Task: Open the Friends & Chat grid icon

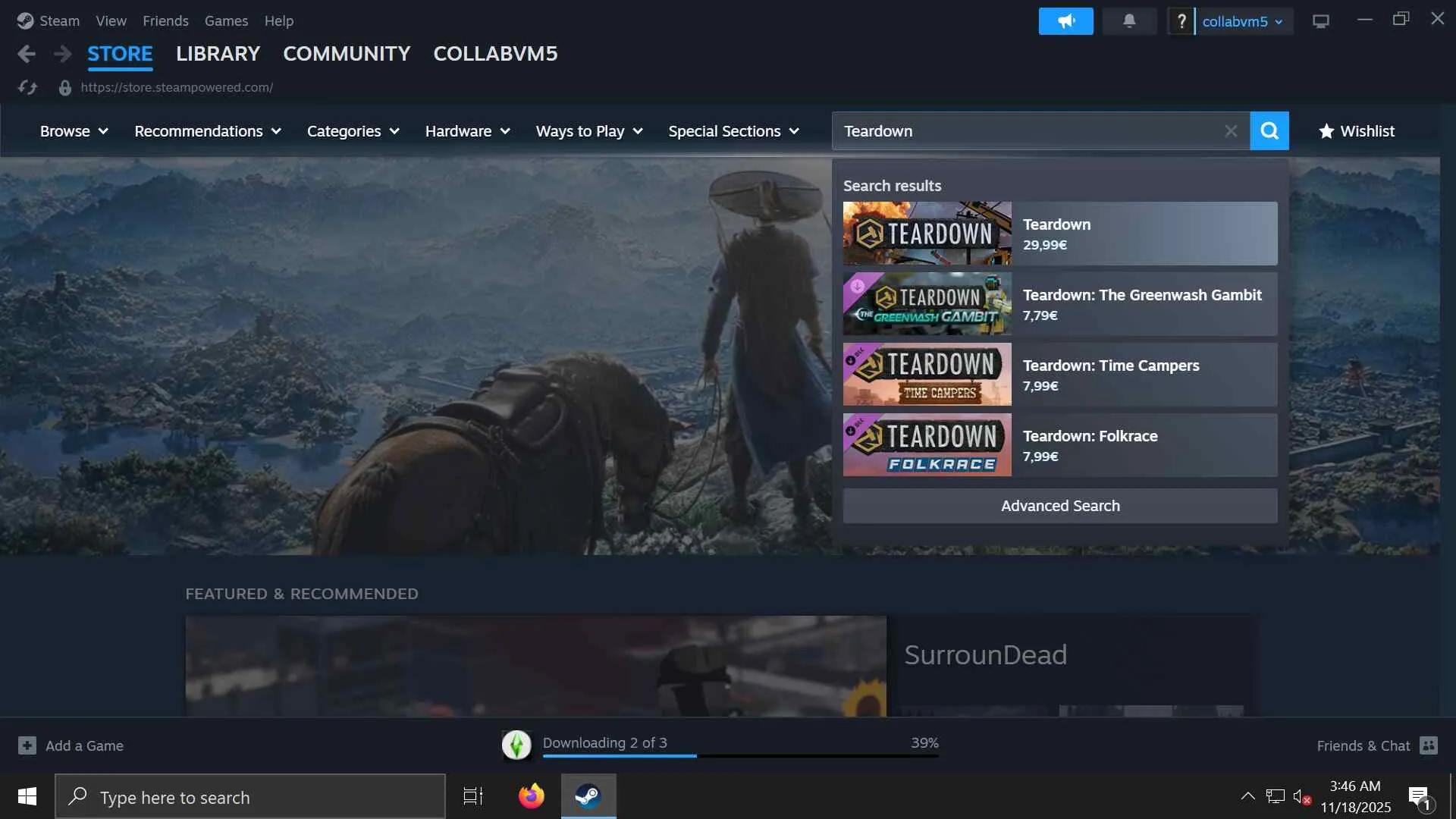Action: pyautogui.click(x=1428, y=745)
